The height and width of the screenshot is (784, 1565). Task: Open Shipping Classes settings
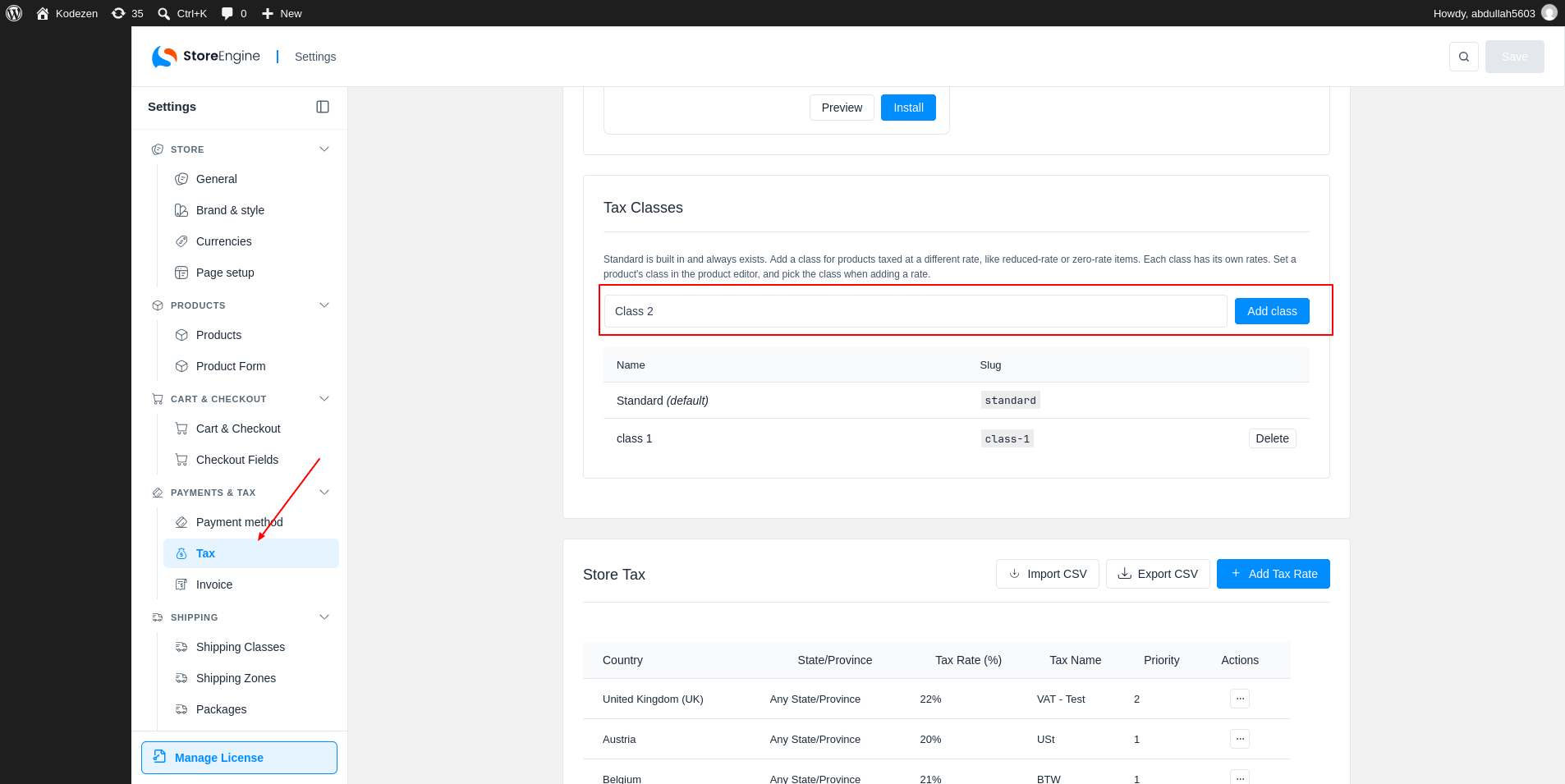coord(251,647)
